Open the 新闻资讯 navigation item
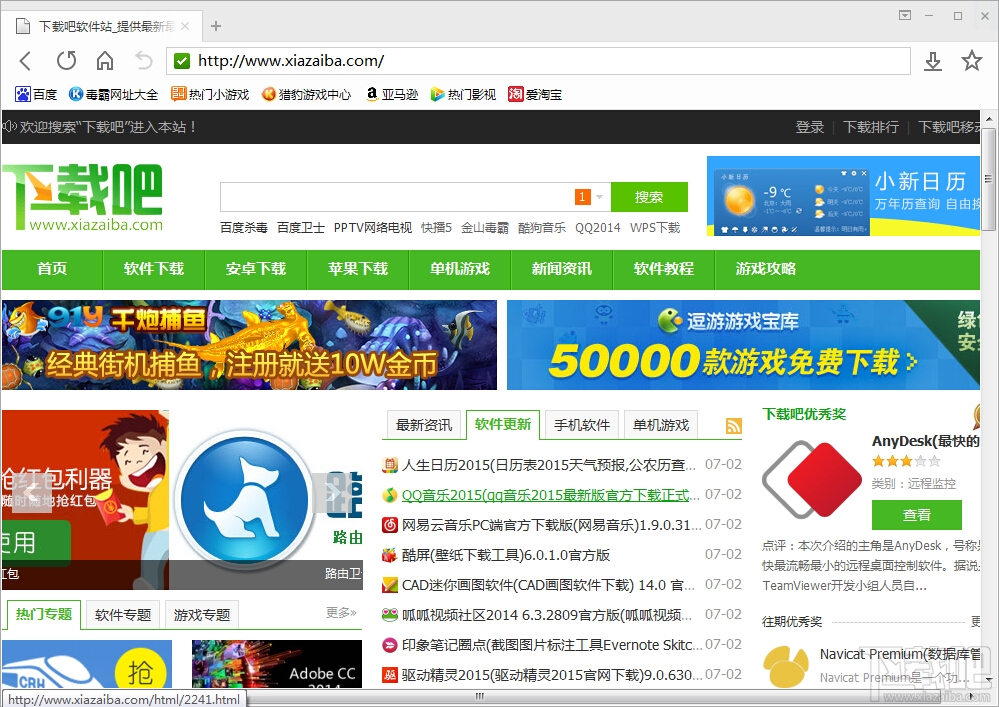 tap(562, 269)
